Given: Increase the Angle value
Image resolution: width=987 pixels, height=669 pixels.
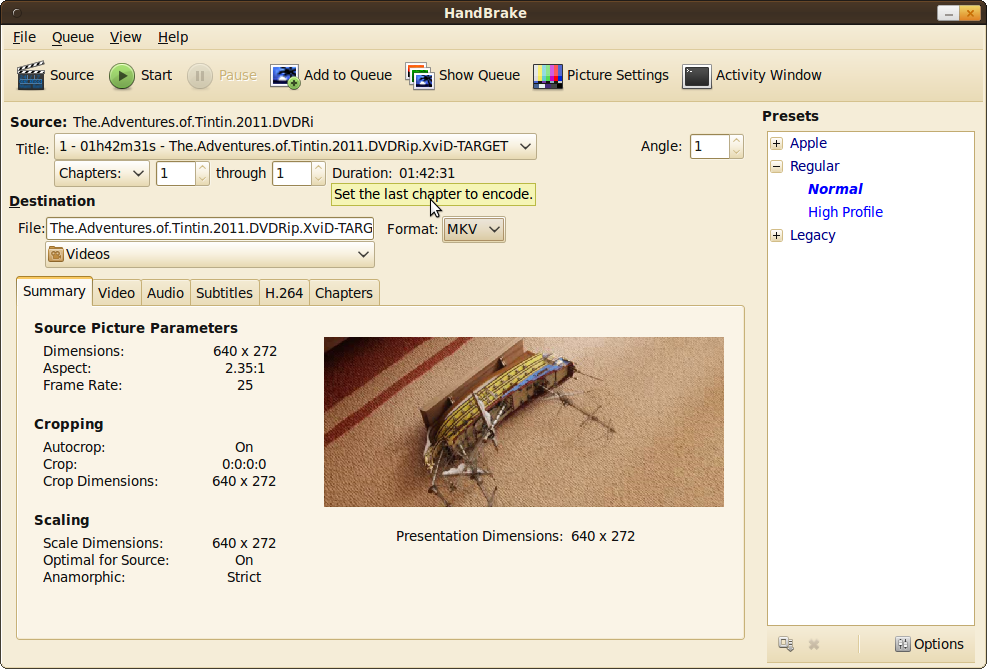Looking at the screenshot, I should coord(736,140).
